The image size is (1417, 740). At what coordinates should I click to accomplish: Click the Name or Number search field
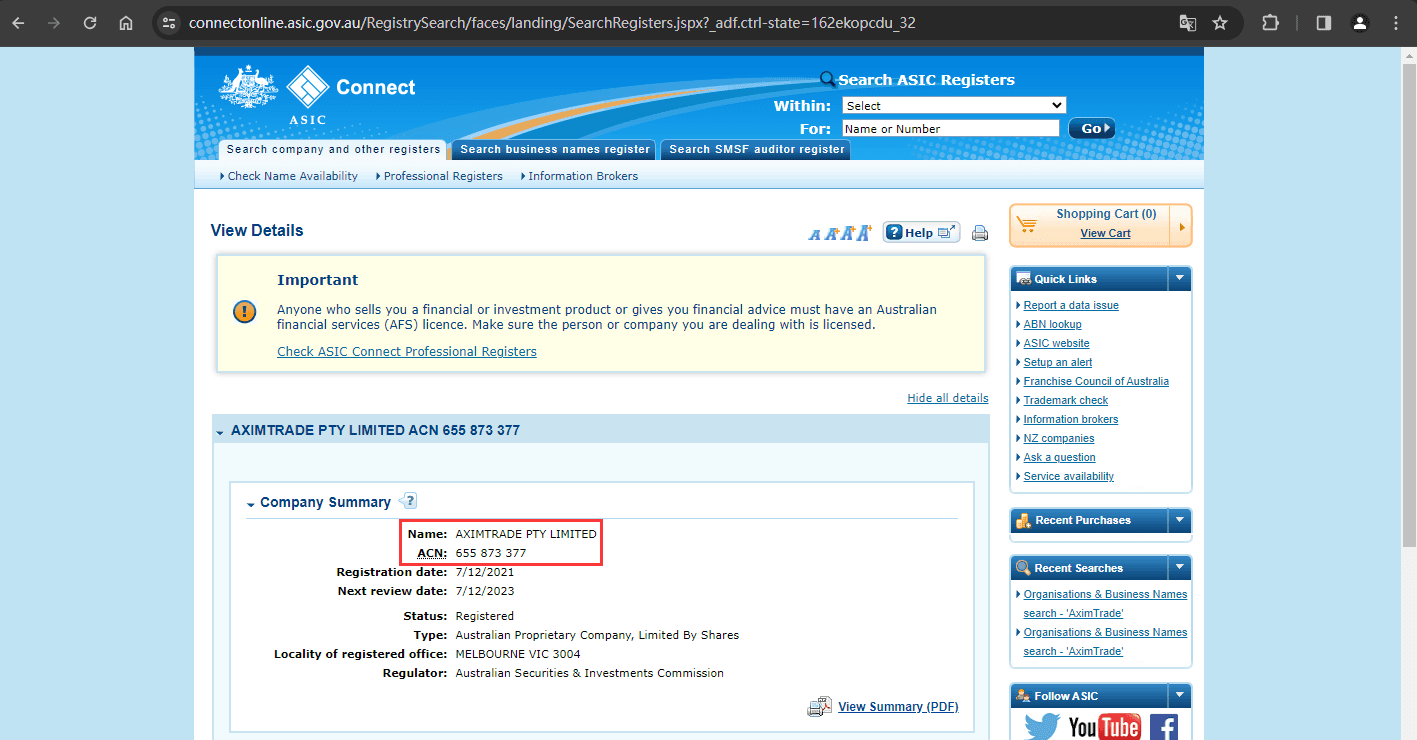950,128
